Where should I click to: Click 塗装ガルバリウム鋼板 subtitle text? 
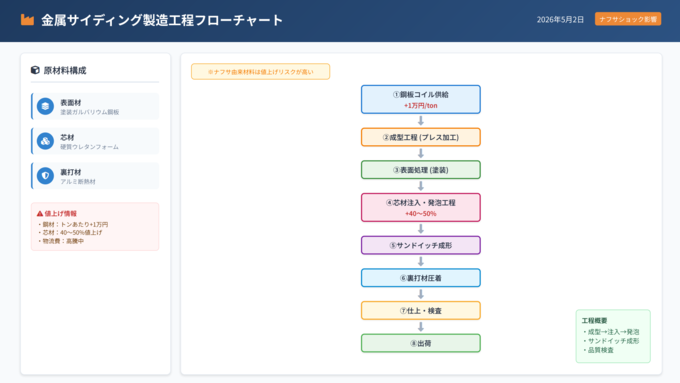point(89,112)
